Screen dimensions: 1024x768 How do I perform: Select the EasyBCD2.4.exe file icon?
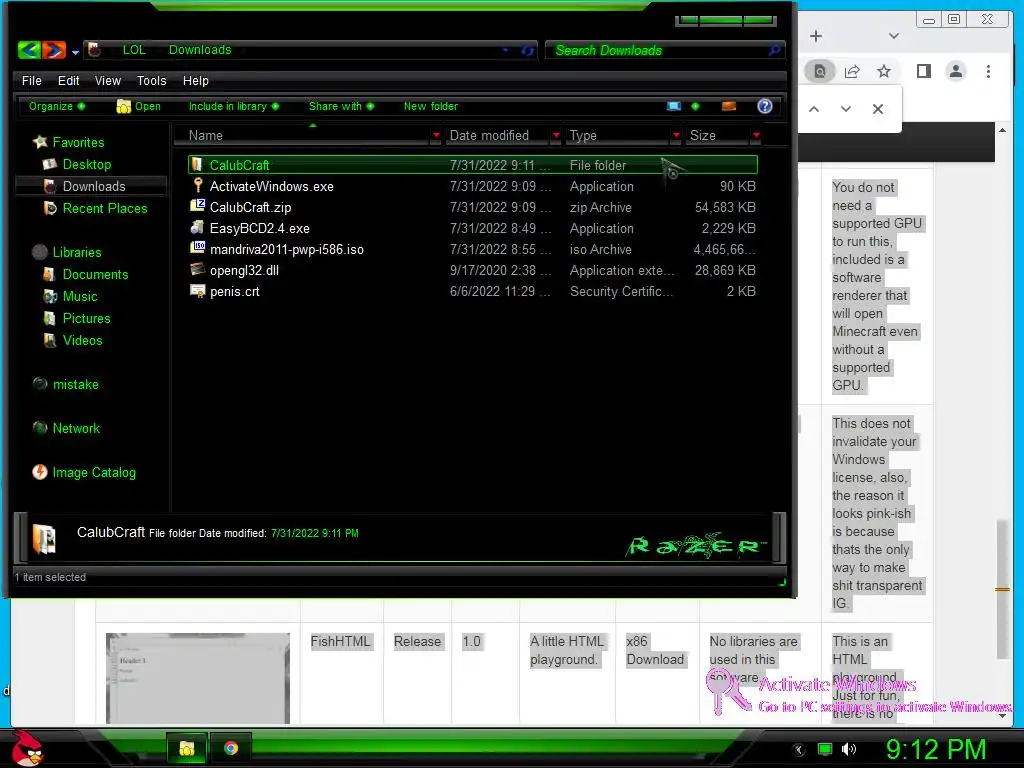tap(197, 228)
